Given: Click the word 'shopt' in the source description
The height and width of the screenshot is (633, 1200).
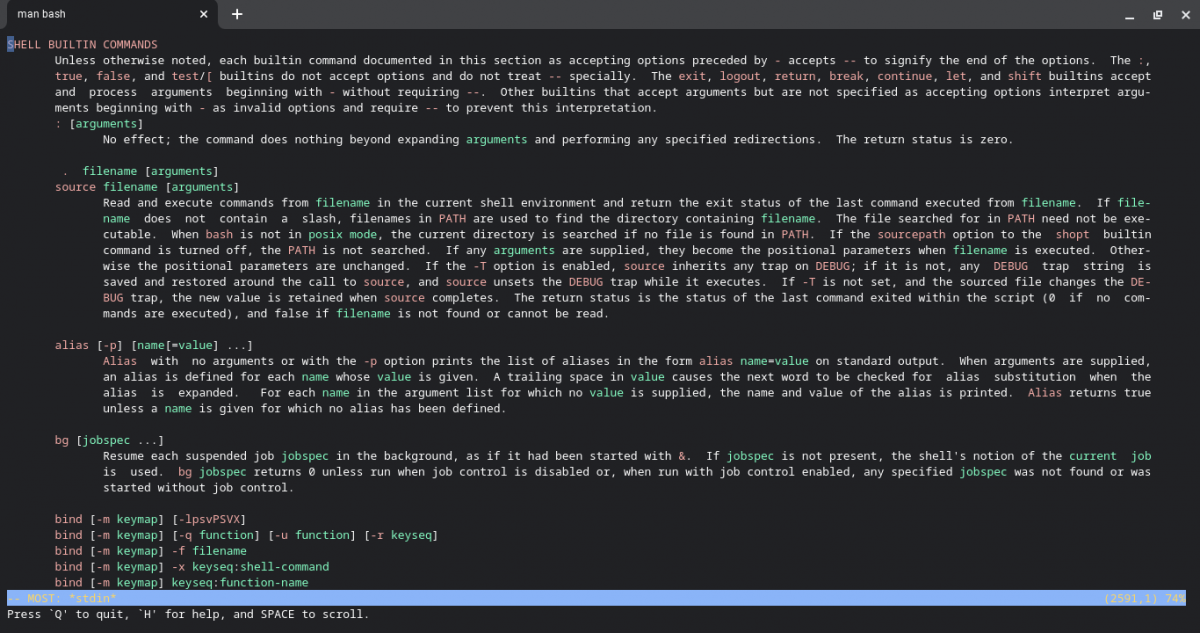Looking at the screenshot, I should tap(1073, 234).
